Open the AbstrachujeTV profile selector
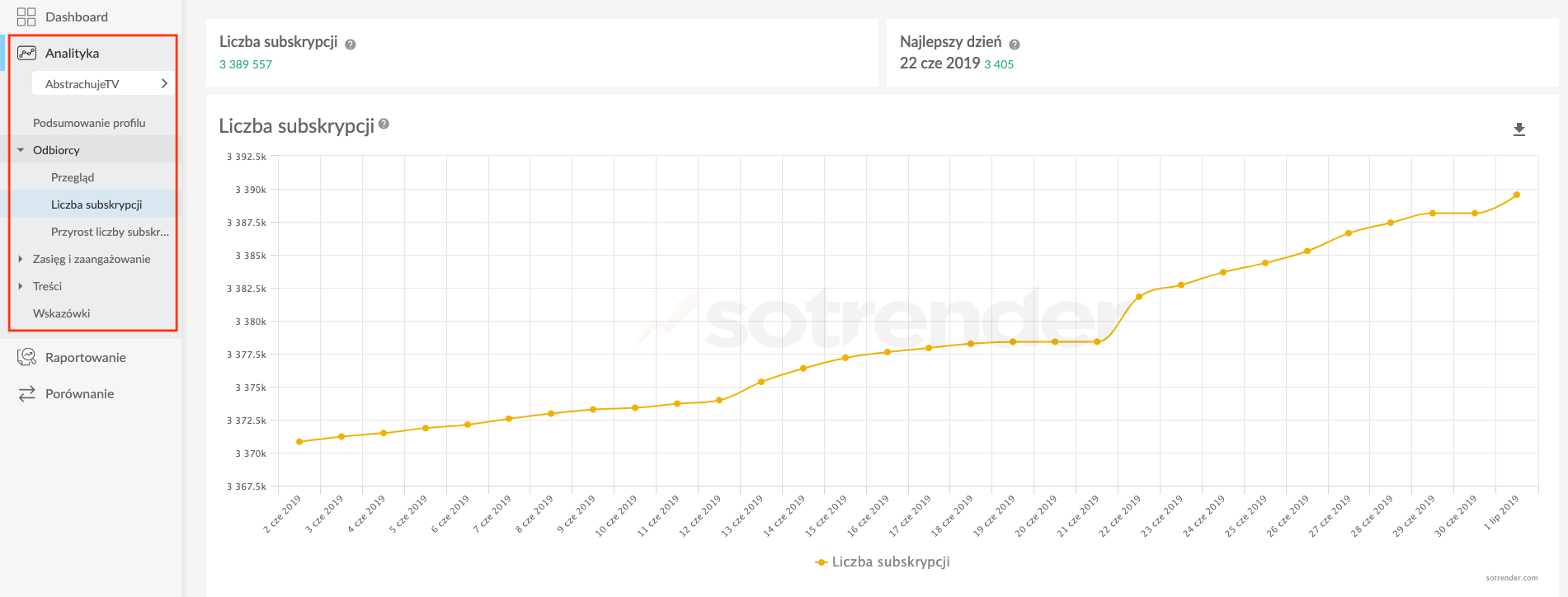Viewport: 1568px width, 597px height. pos(102,83)
